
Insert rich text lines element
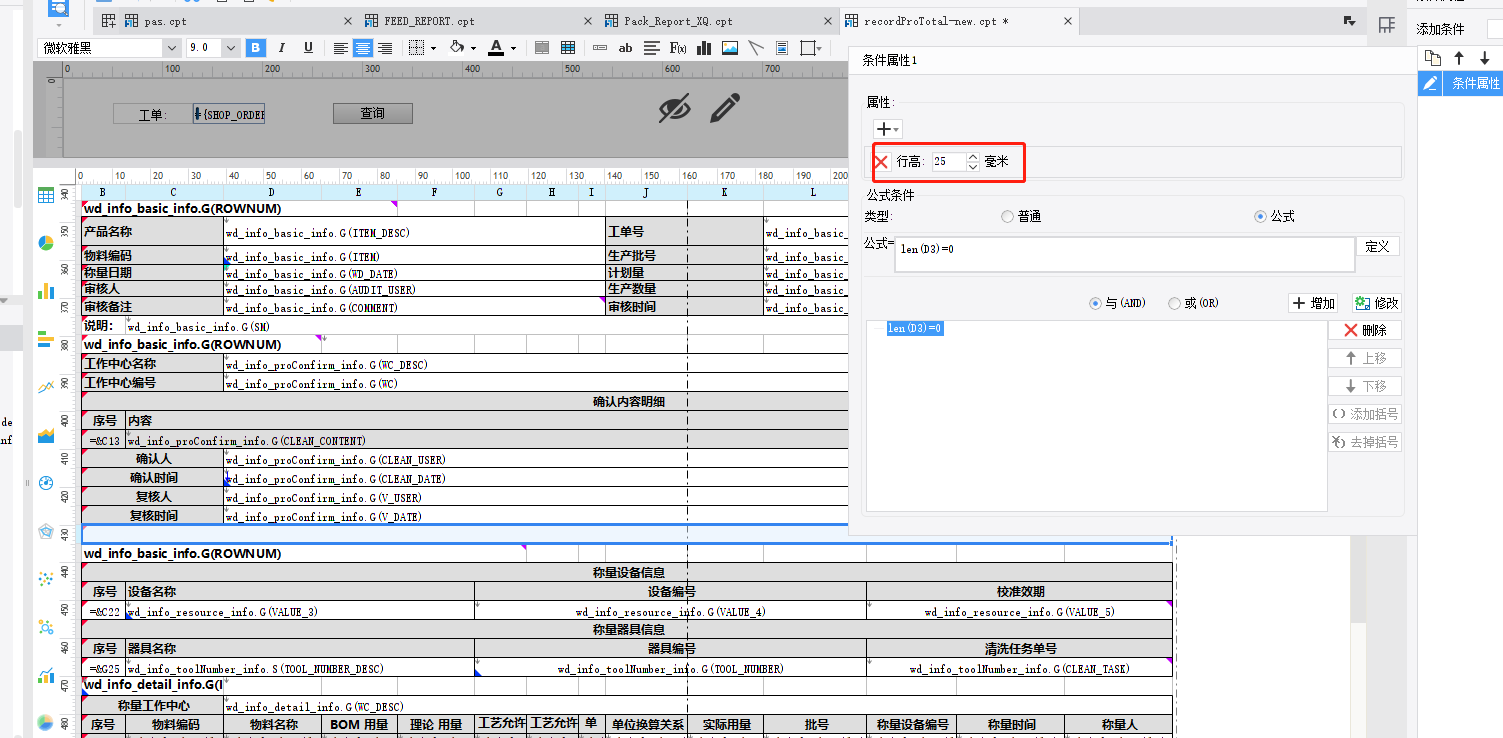[x=652, y=48]
